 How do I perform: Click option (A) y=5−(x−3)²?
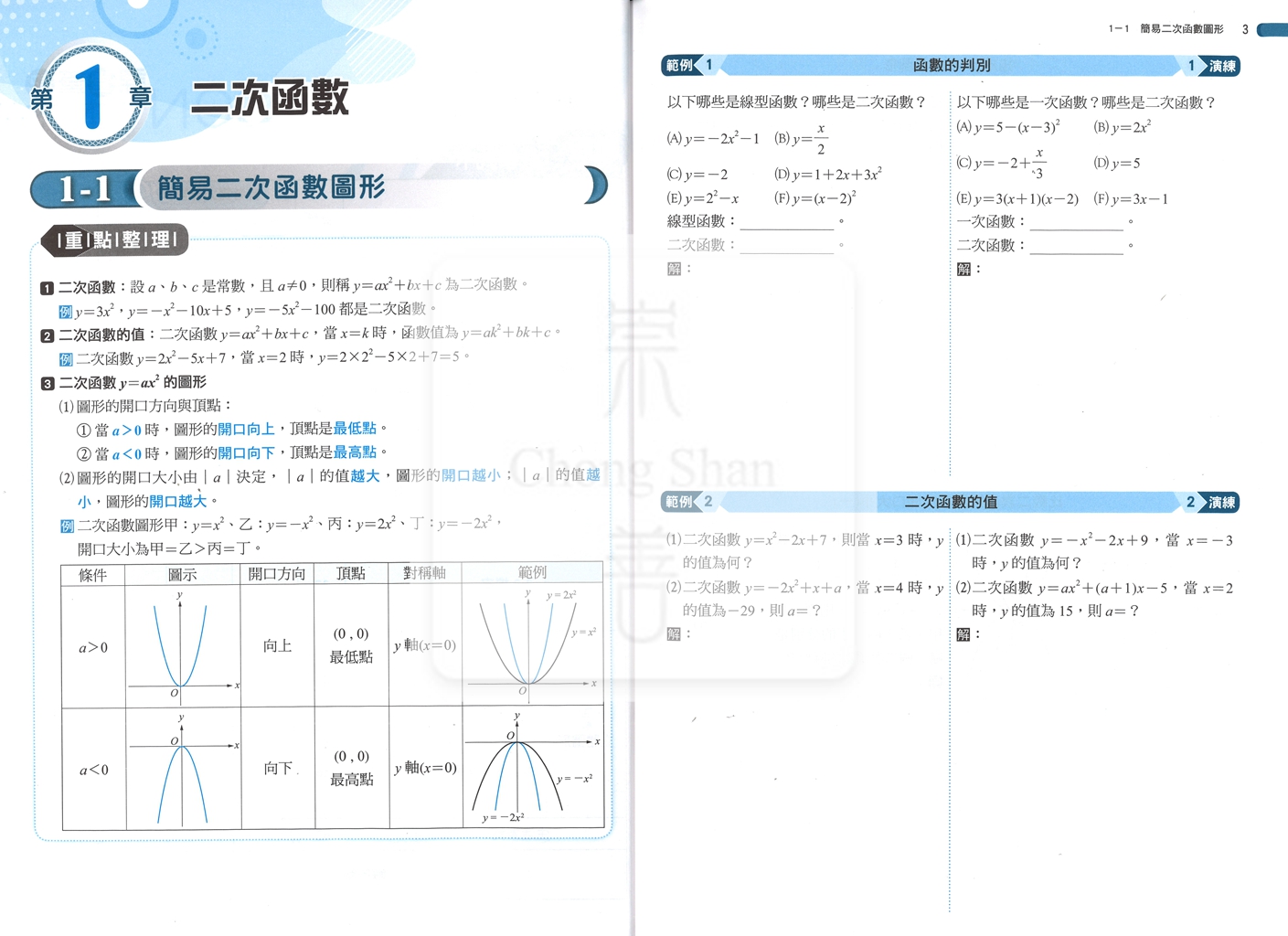point(1008,127)
